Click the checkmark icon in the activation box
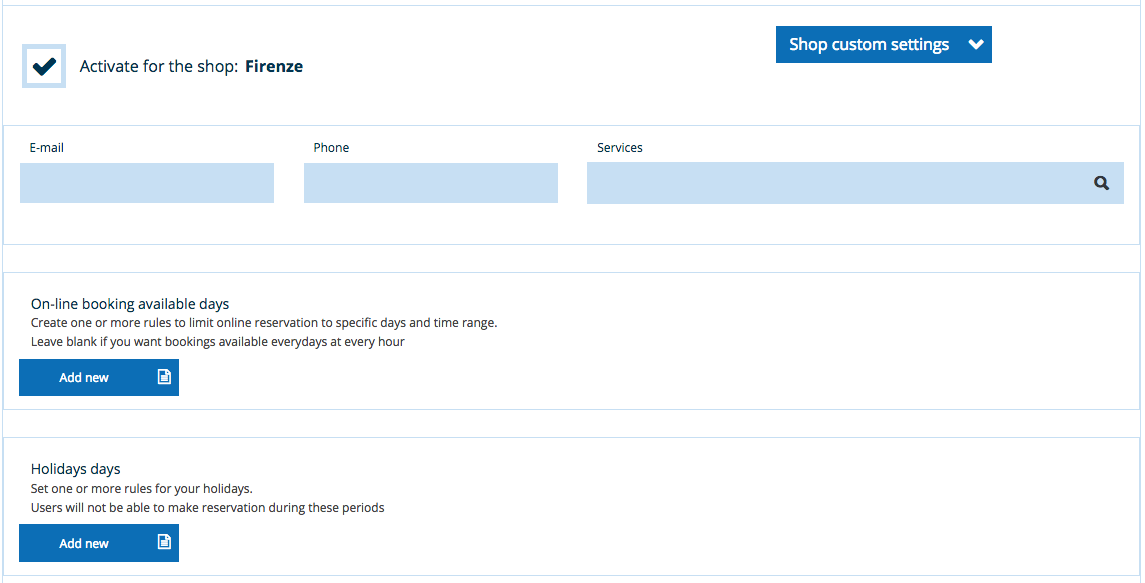The width and height of the screenshot is (1145, 583). [43, 65]
